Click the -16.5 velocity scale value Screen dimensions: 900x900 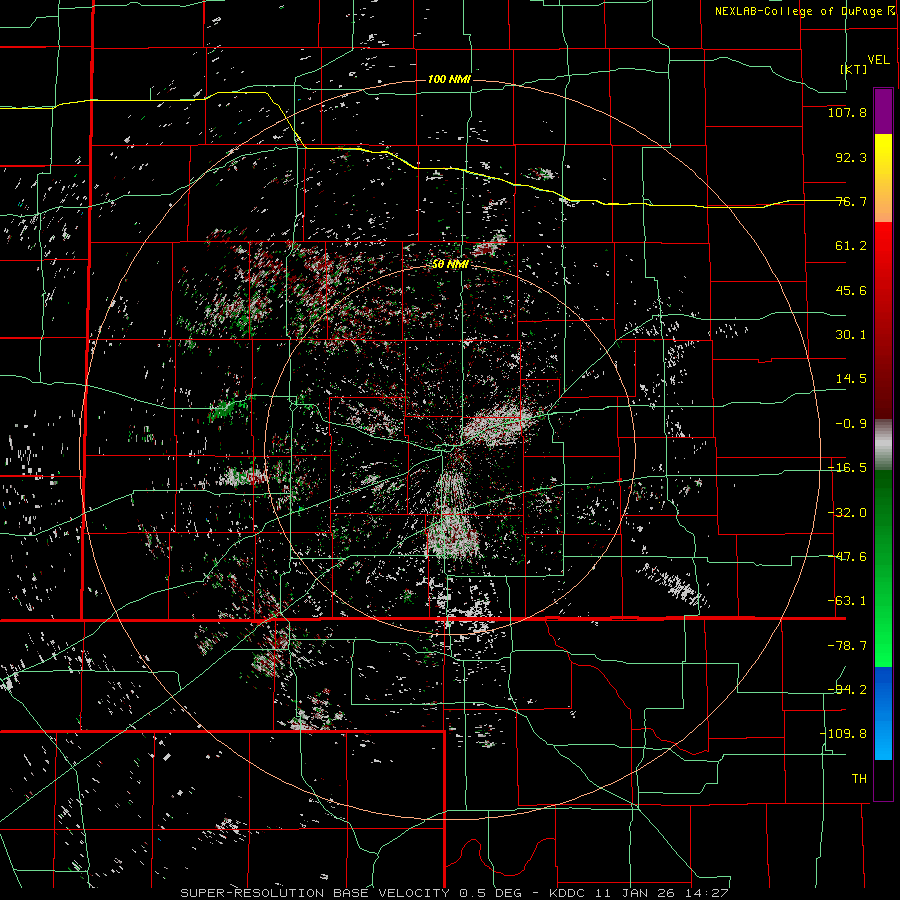pos(847,468)
